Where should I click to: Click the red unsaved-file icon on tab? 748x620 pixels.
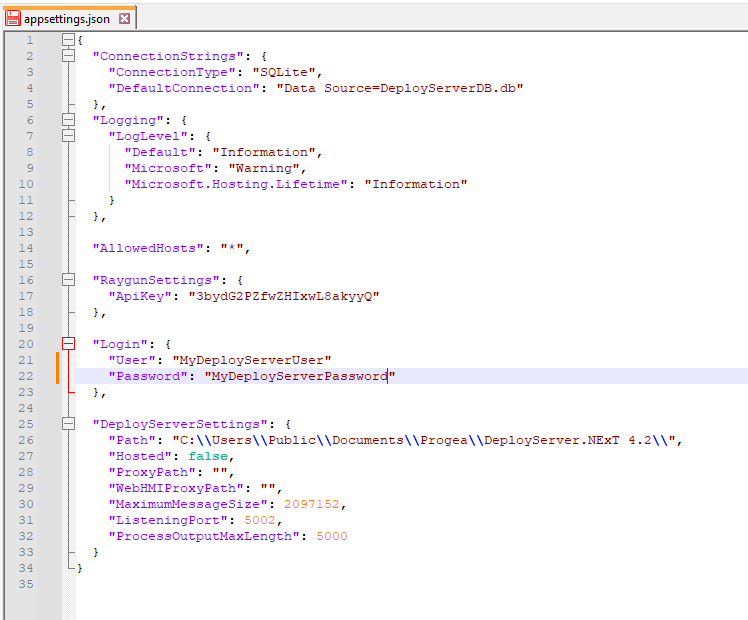pos(13,19)
